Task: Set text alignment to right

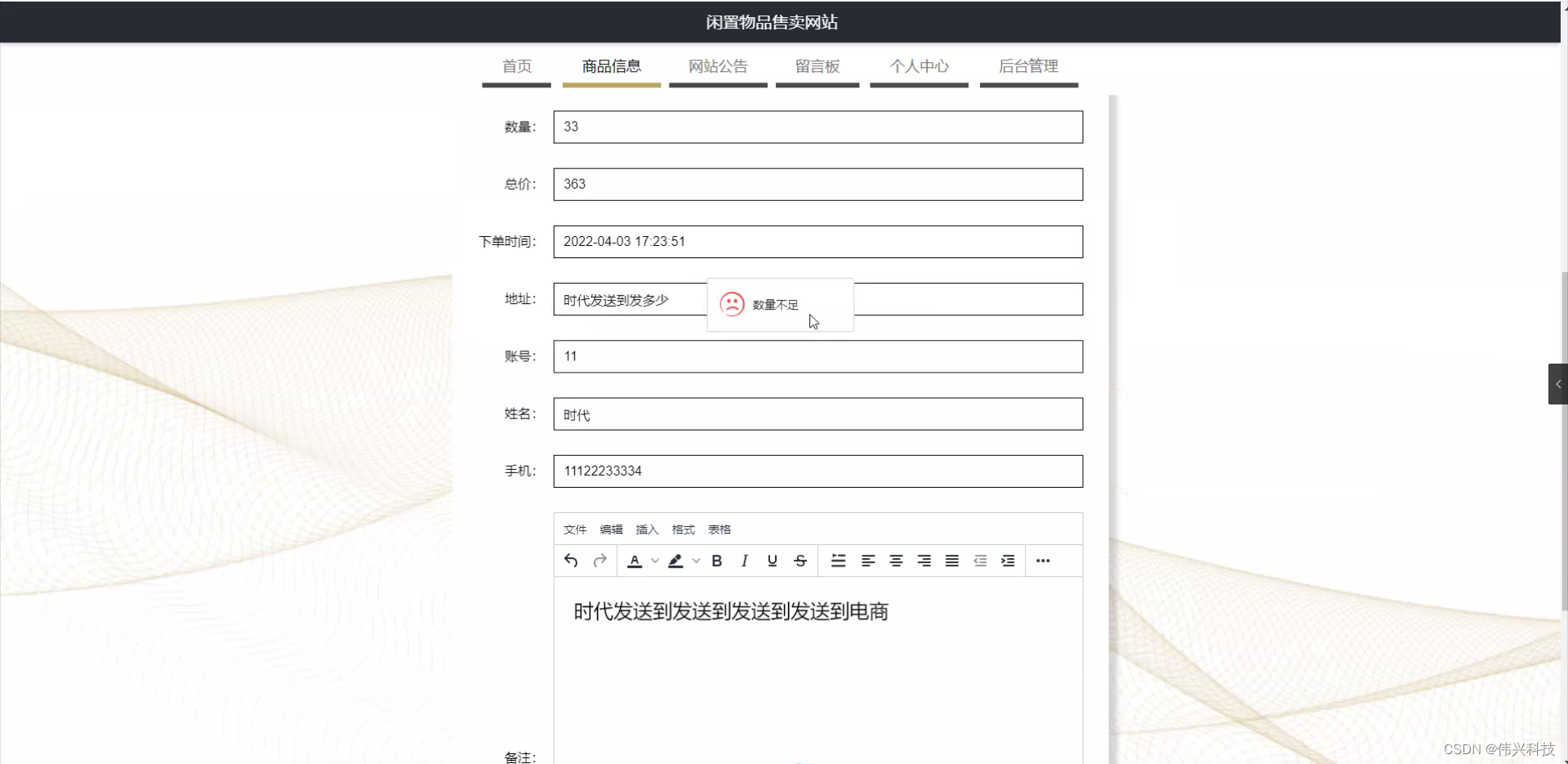Action: pyautogui.click(x=924, y=561)
